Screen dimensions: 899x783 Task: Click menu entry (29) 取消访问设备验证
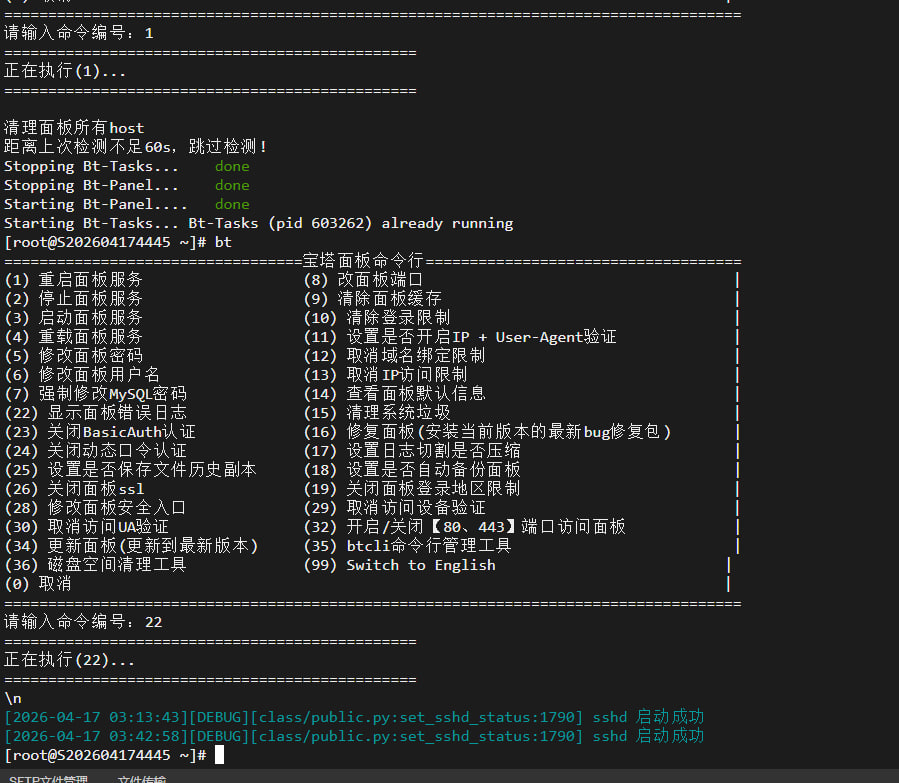(394, 507)
